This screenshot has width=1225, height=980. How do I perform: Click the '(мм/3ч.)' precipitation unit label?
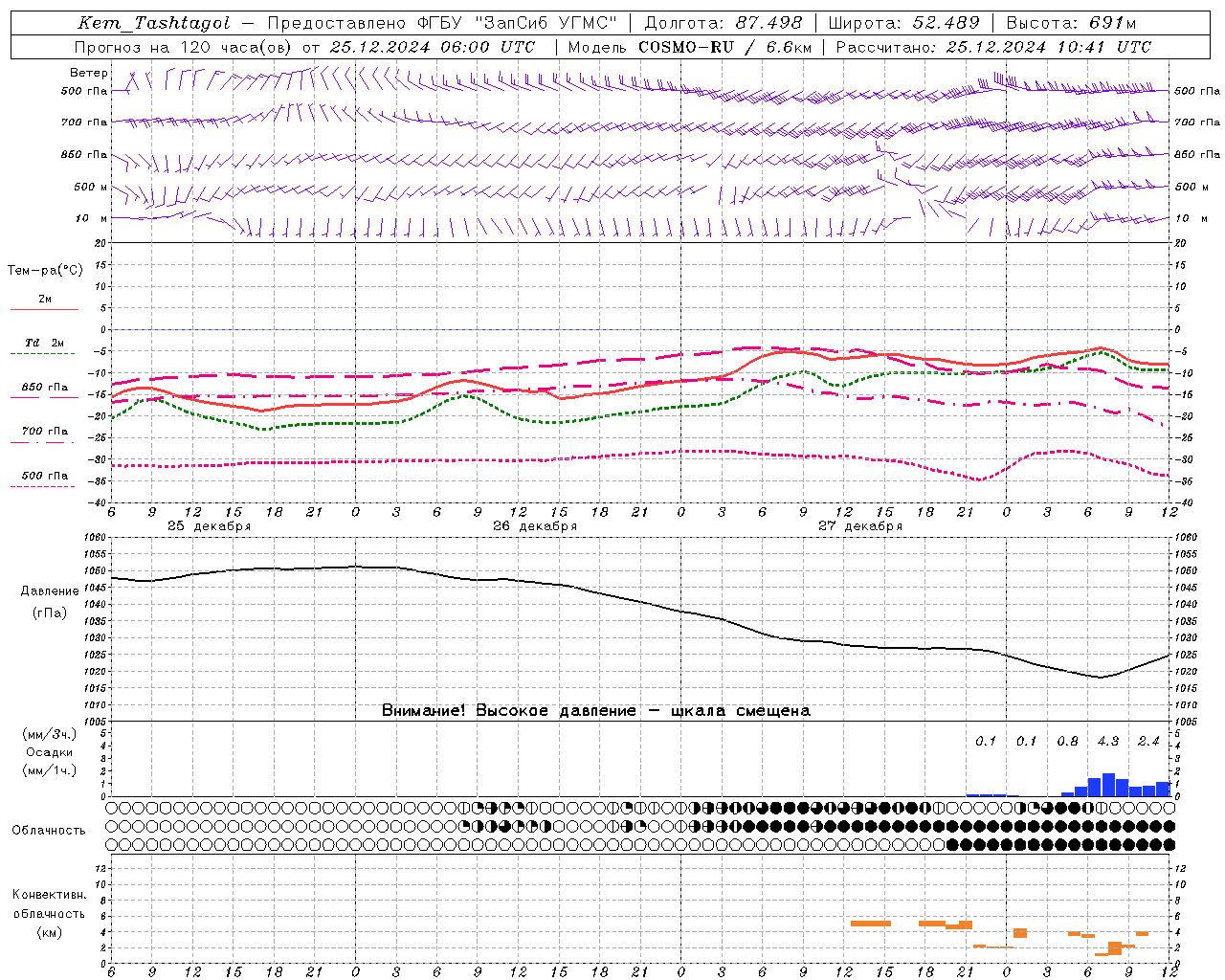[x=50, y=735]
